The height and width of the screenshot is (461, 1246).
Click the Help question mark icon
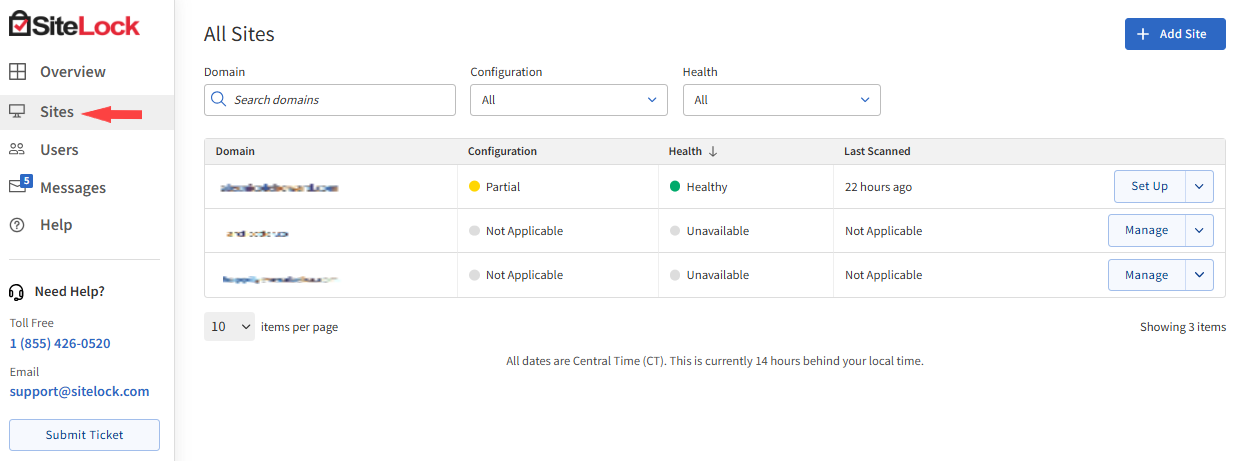pyautogui.click(x=17, y=225)
